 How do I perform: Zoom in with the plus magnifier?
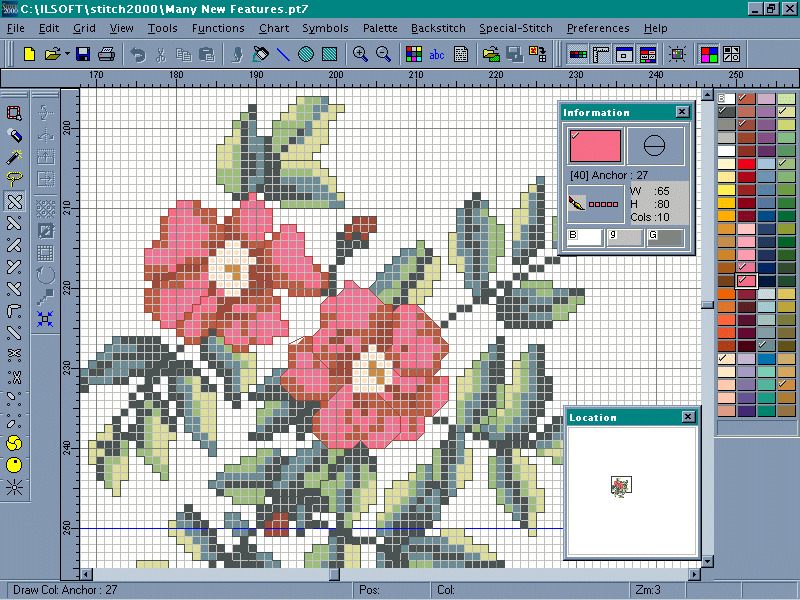coord(360,54)
